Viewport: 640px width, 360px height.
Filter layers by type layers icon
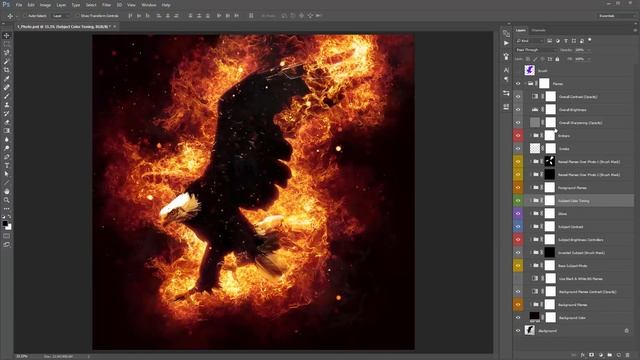tap(566, 41)
